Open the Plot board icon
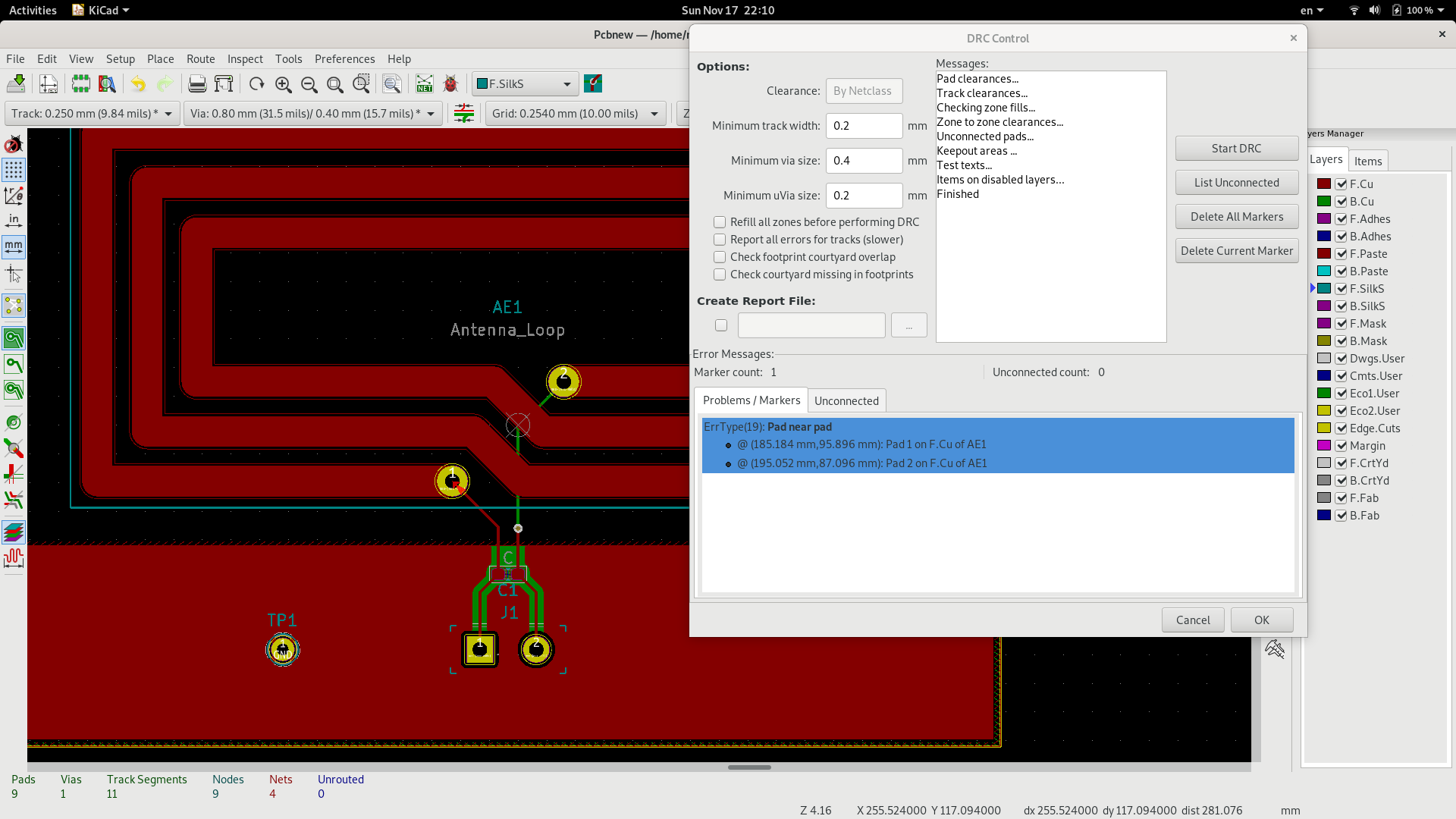Viewport: 1456px width, 819px height. coord(224,84)
